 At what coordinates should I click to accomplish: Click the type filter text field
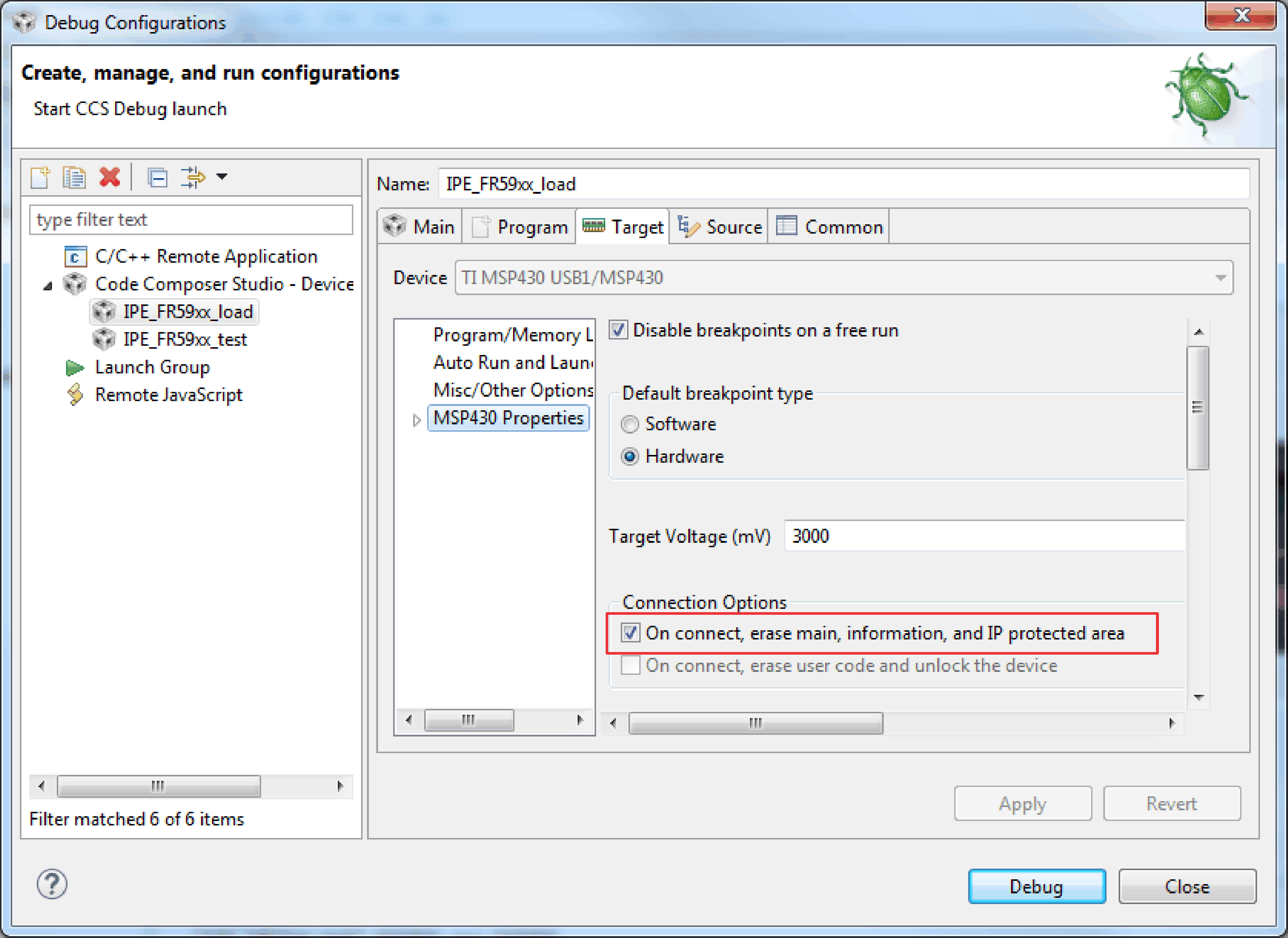191,220
